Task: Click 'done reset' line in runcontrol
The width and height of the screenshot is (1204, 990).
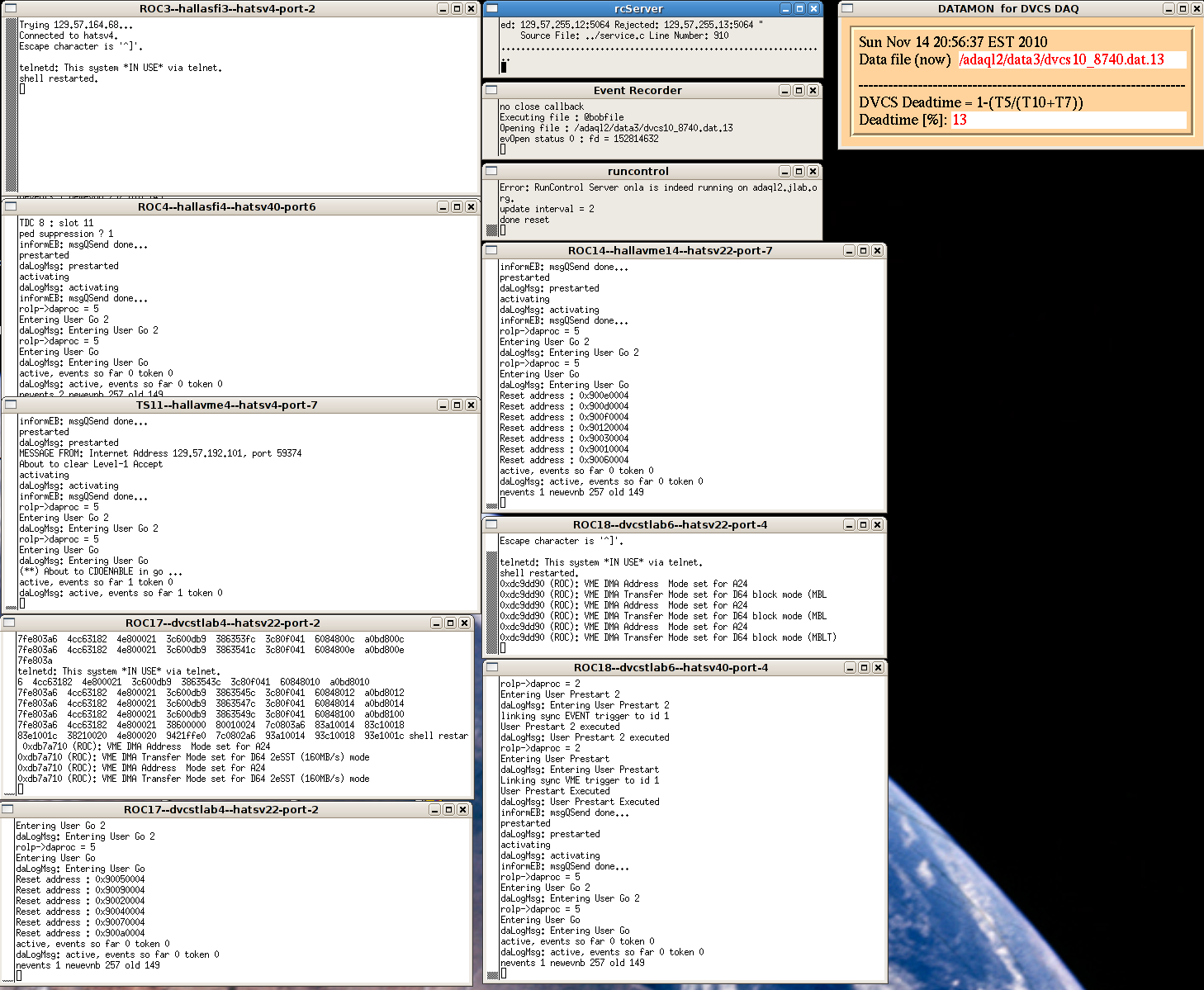Action: click(x=524, y=220)
